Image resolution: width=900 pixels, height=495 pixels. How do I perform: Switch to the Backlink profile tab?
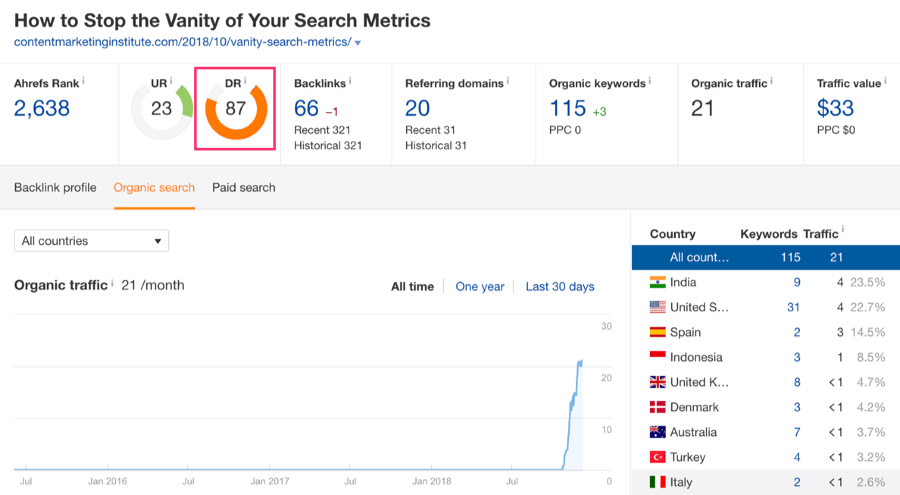(x=55, y=188)
